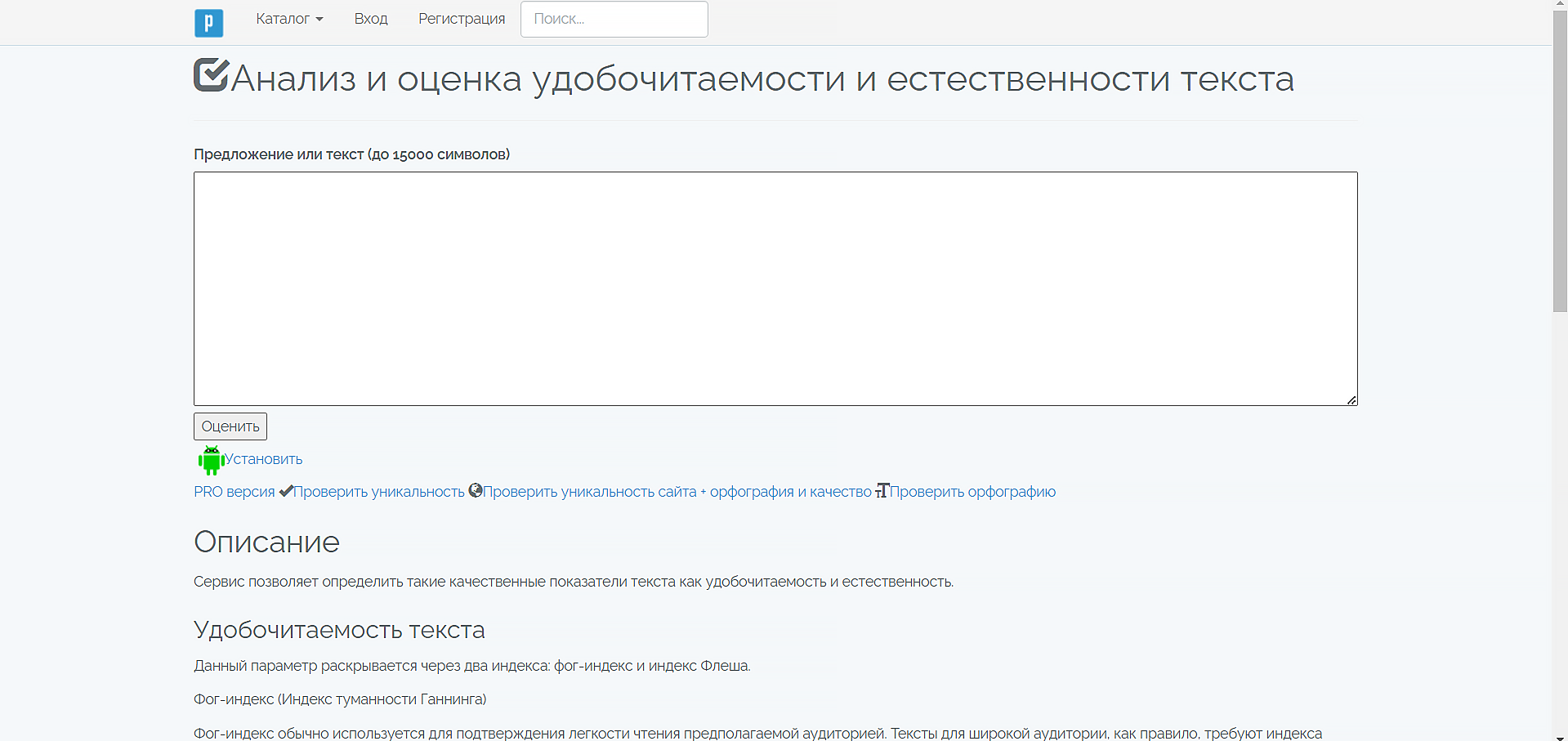Click the scrollbar up arrow

click(1560, 5)
